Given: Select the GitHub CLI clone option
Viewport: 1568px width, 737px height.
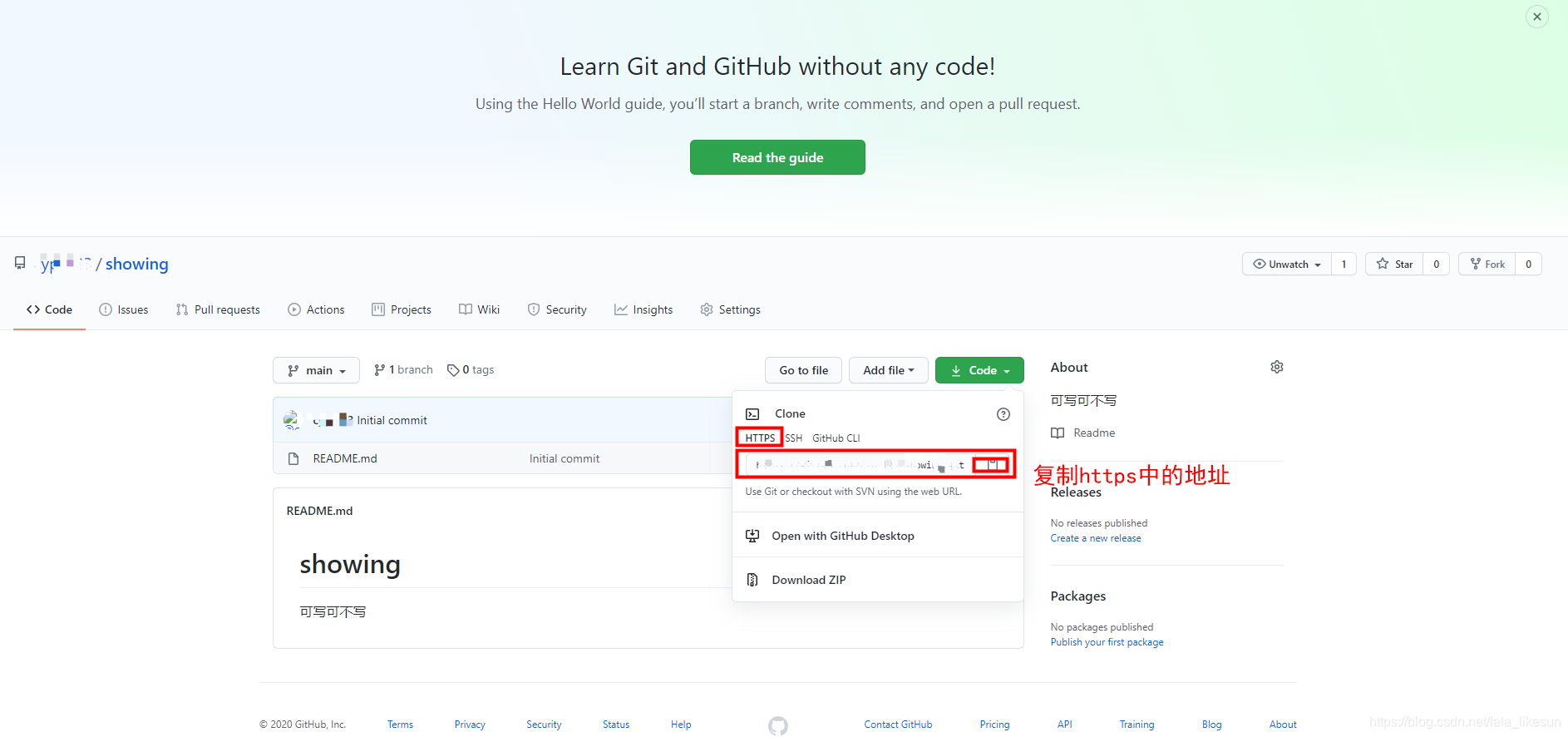Looking at the screenshot, I should click(x=836, y=438).
